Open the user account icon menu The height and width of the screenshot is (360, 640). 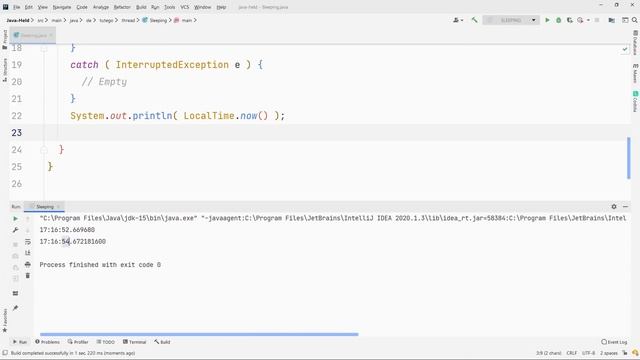458,20
